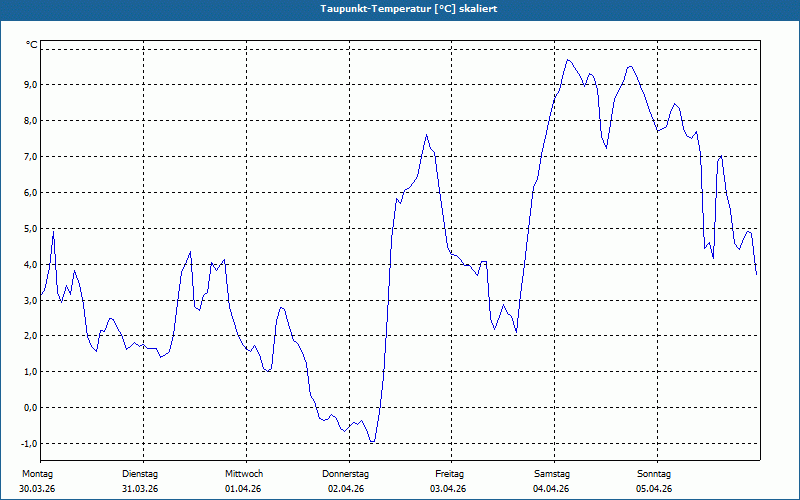
Task: Click the -1,0 y-axis label
Action: pos(29,443)
